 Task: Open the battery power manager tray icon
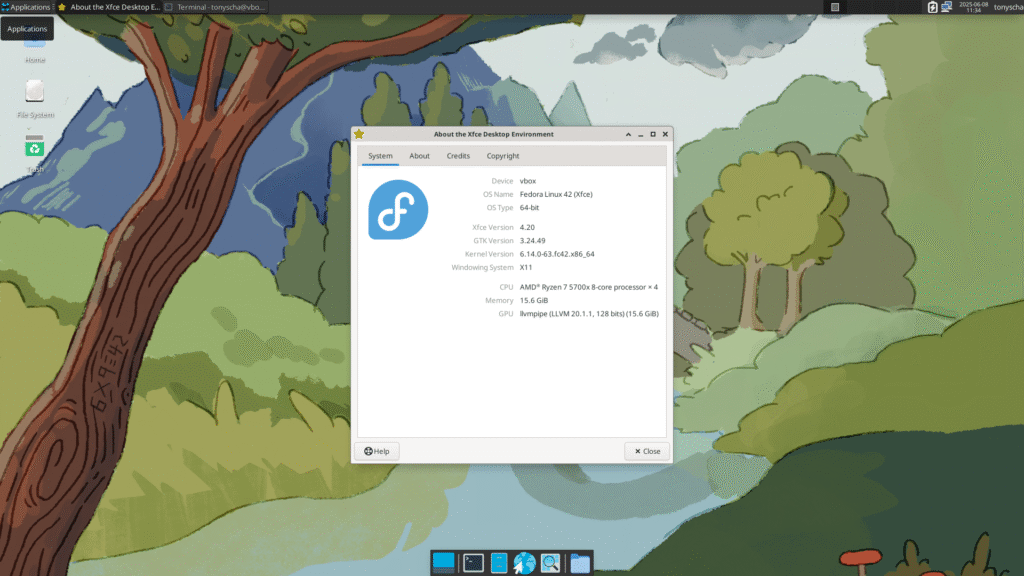pyautogui.click(x=933, y=7)
